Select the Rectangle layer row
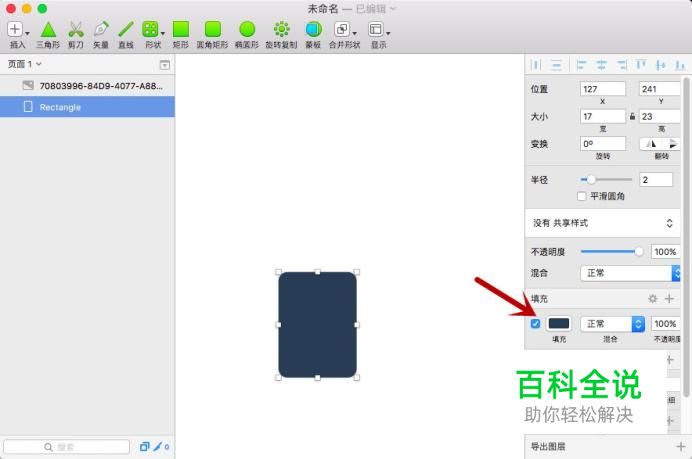This screenshot has width=692, height=459. 87,107
